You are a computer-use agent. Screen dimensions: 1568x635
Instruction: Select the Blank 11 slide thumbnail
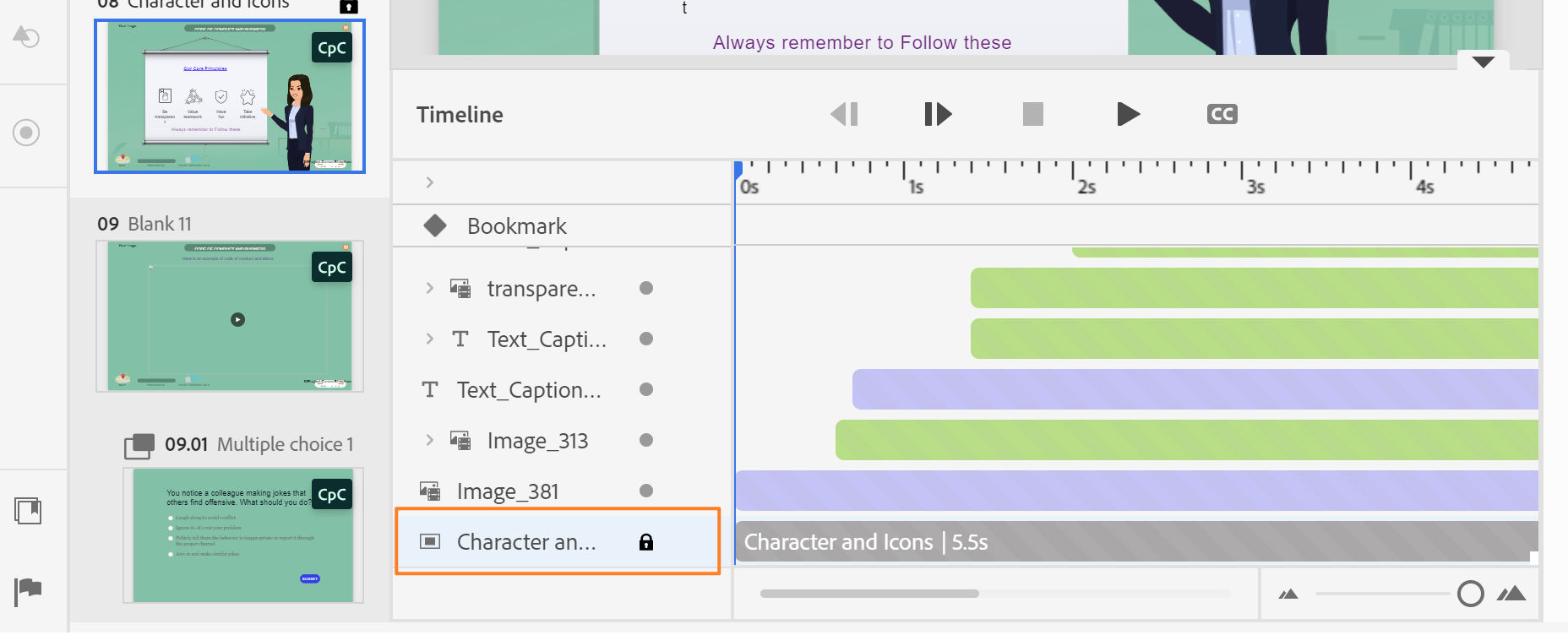point(230,316)
